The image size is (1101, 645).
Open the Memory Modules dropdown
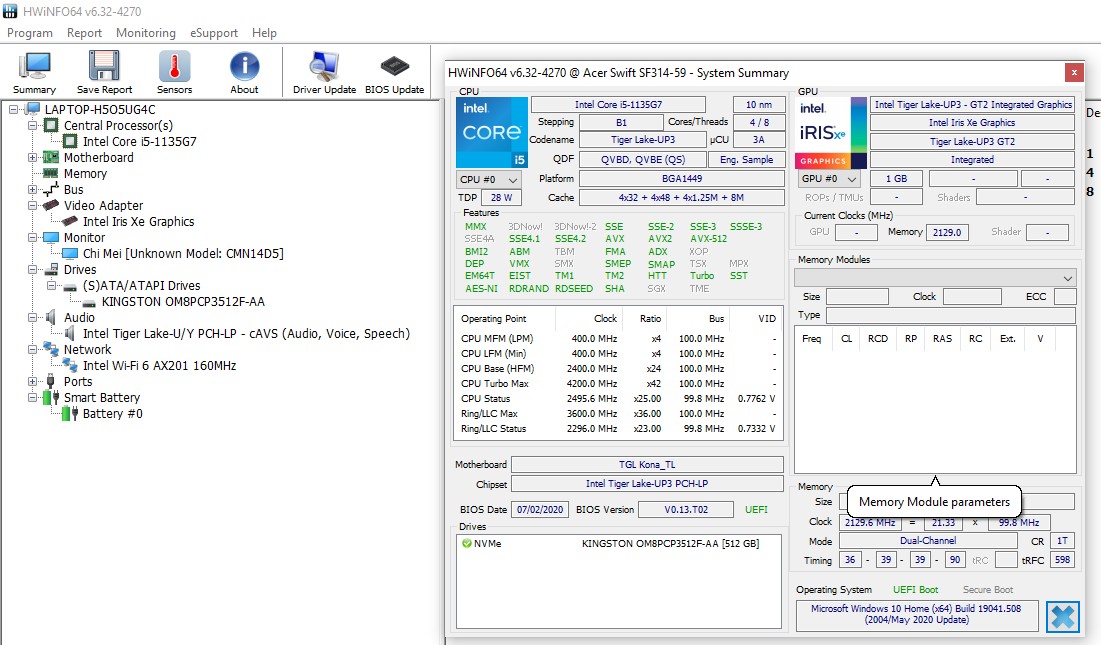tap(935, 277)
